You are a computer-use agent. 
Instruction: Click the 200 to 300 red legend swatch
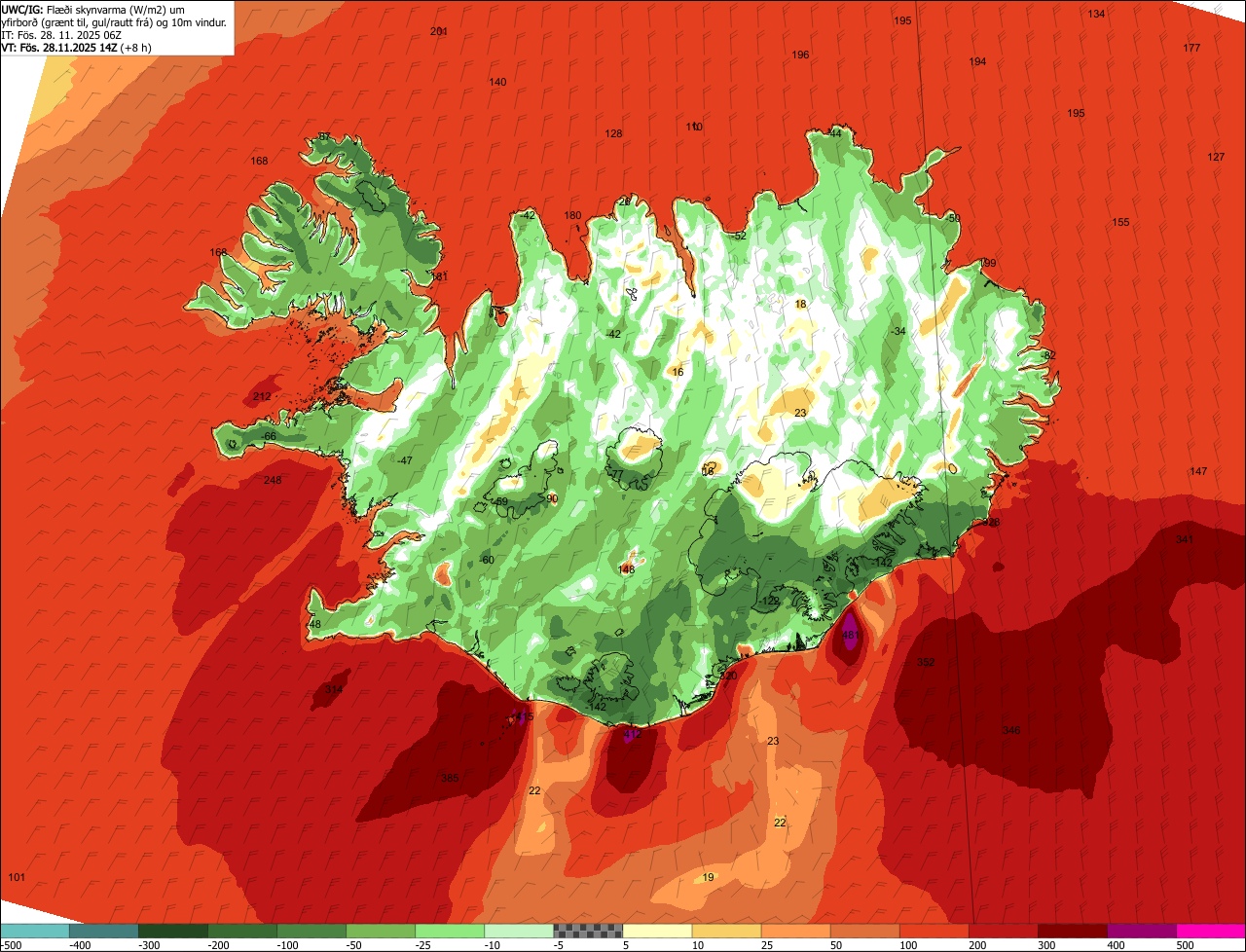point(1003,931)
